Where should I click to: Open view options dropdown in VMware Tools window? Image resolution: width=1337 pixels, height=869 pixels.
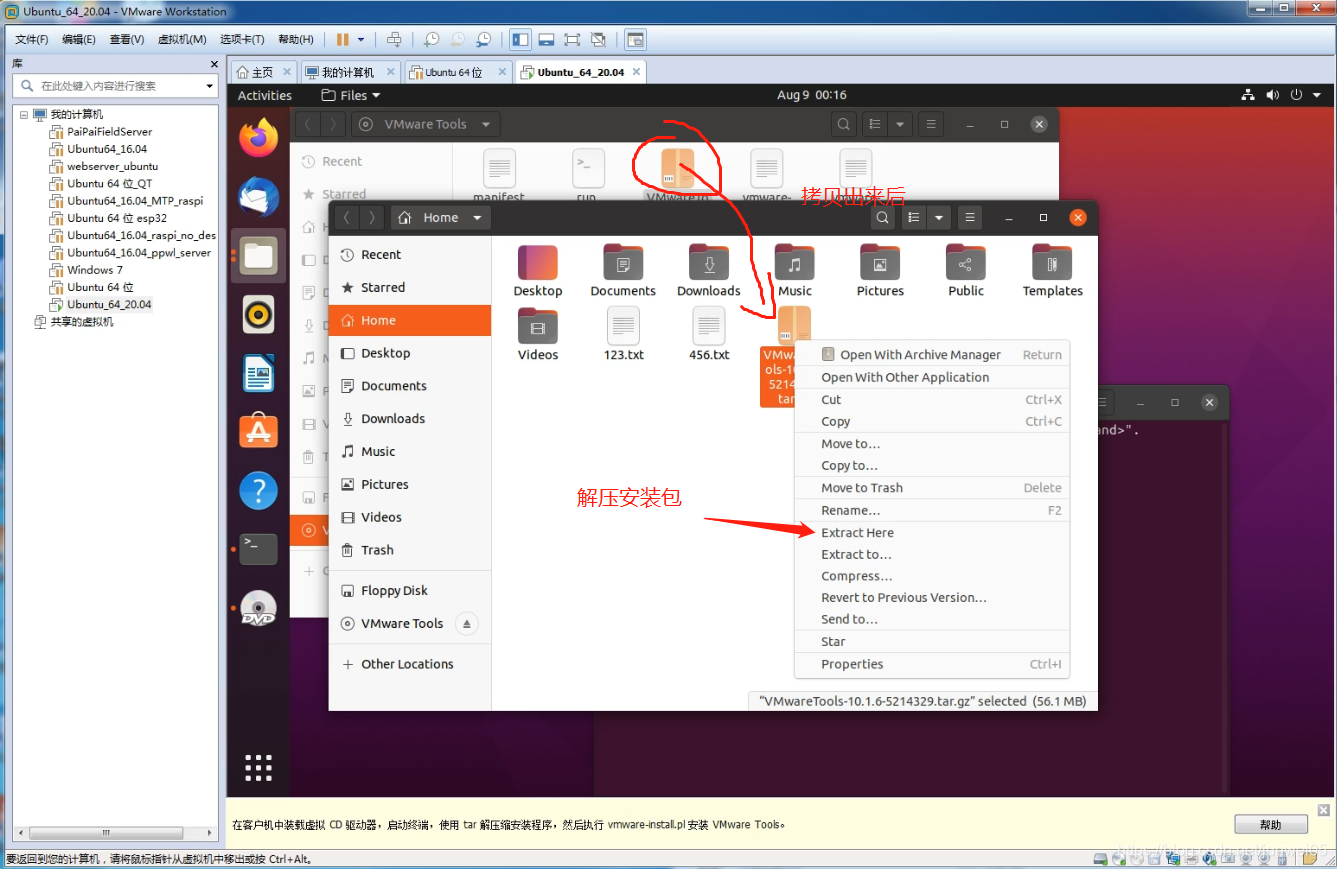pos(900,124)
